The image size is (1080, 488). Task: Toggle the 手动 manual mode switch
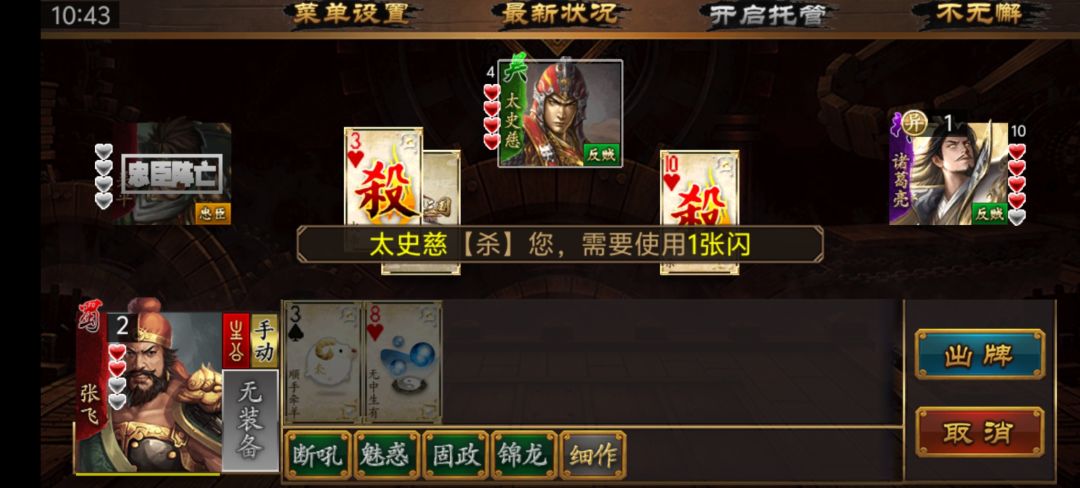pos(264,341)
